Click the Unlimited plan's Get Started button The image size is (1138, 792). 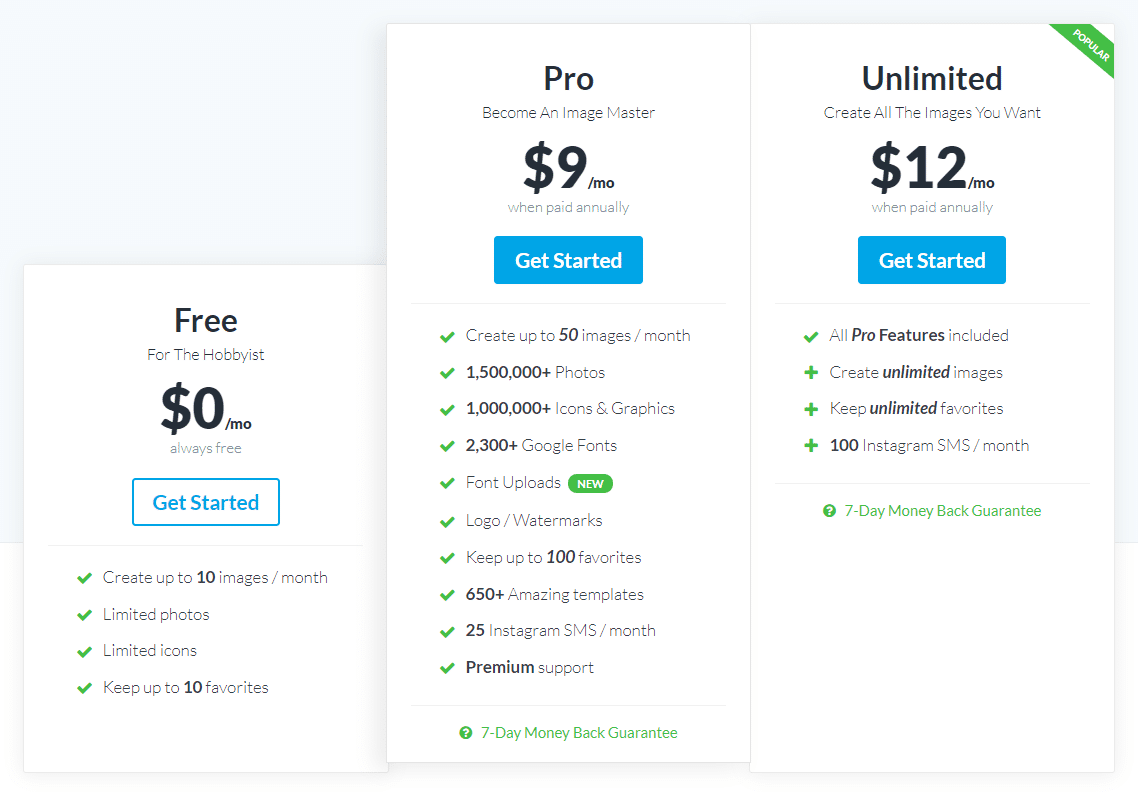pos(931,259)
